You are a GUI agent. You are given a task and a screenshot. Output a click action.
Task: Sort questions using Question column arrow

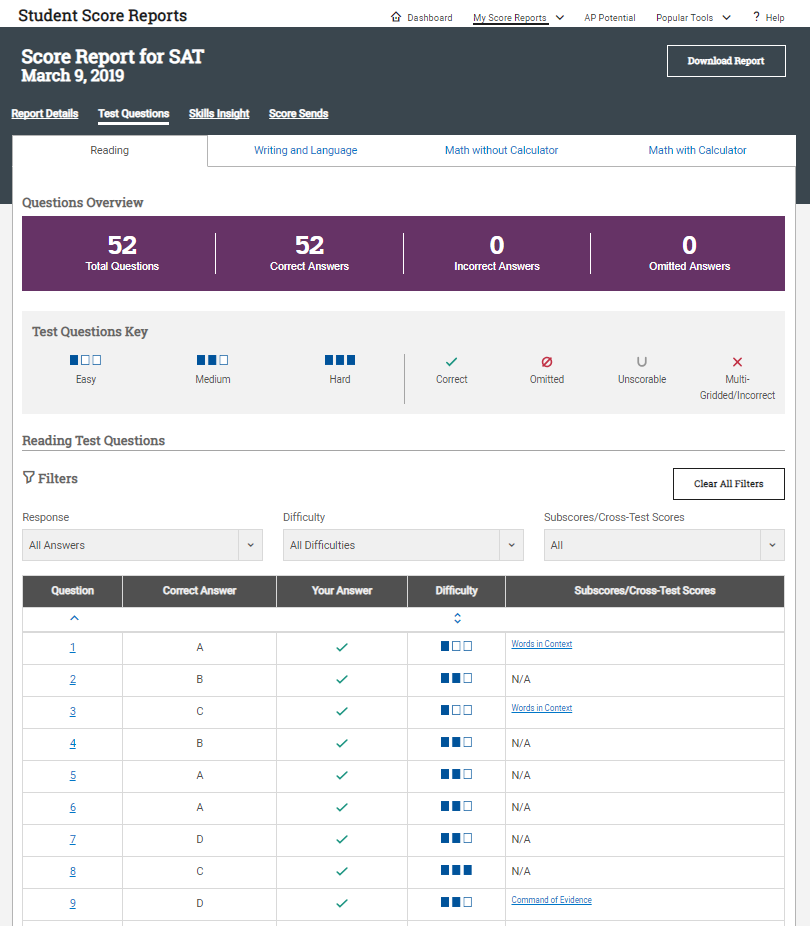coord(74,618)
